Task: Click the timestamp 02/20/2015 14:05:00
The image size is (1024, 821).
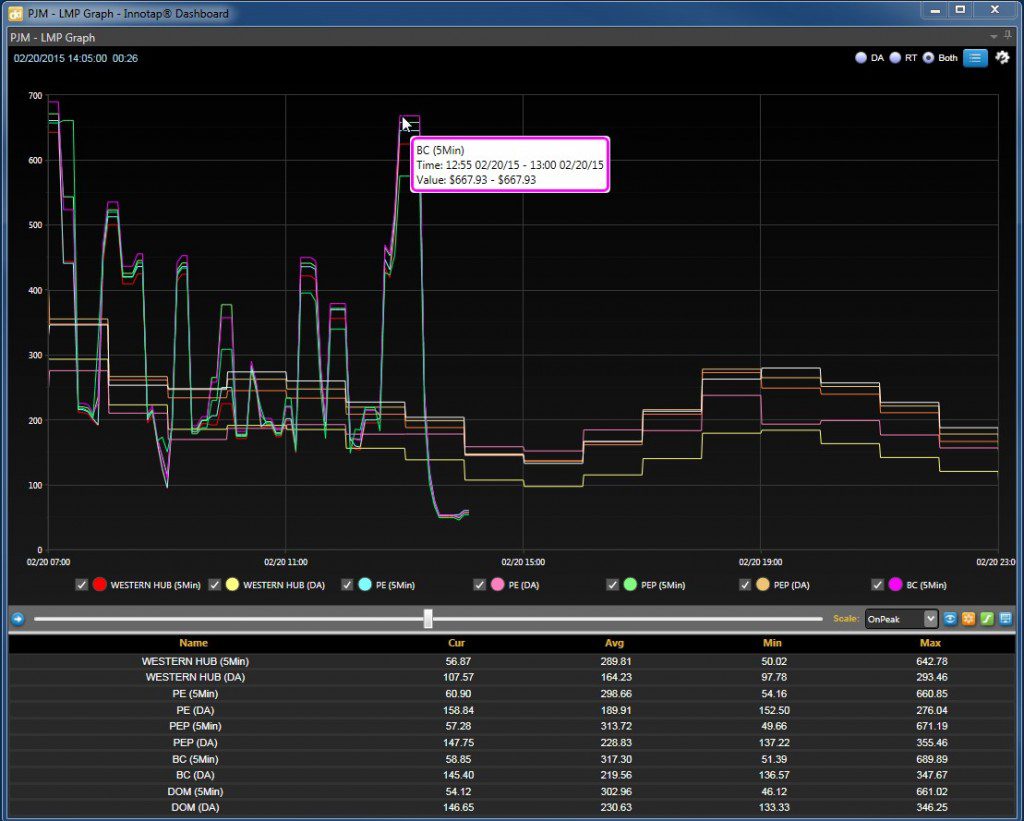Action: (x=60, y=58)
